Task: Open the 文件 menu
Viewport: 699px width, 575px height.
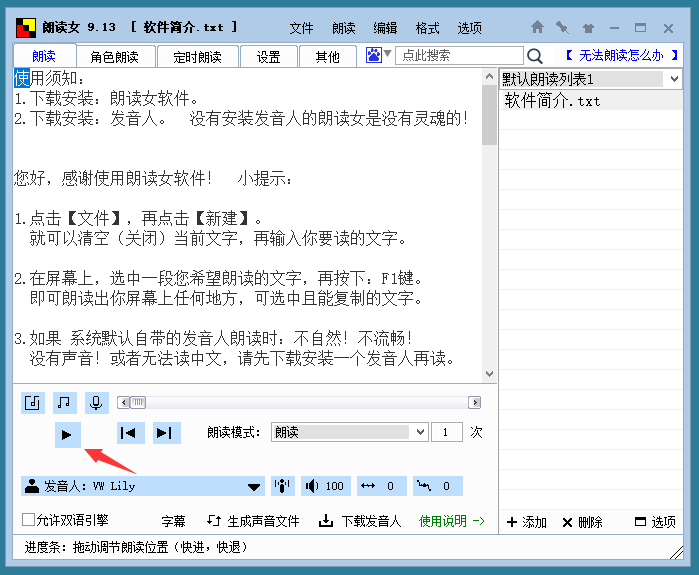Action: click(301, 29)
